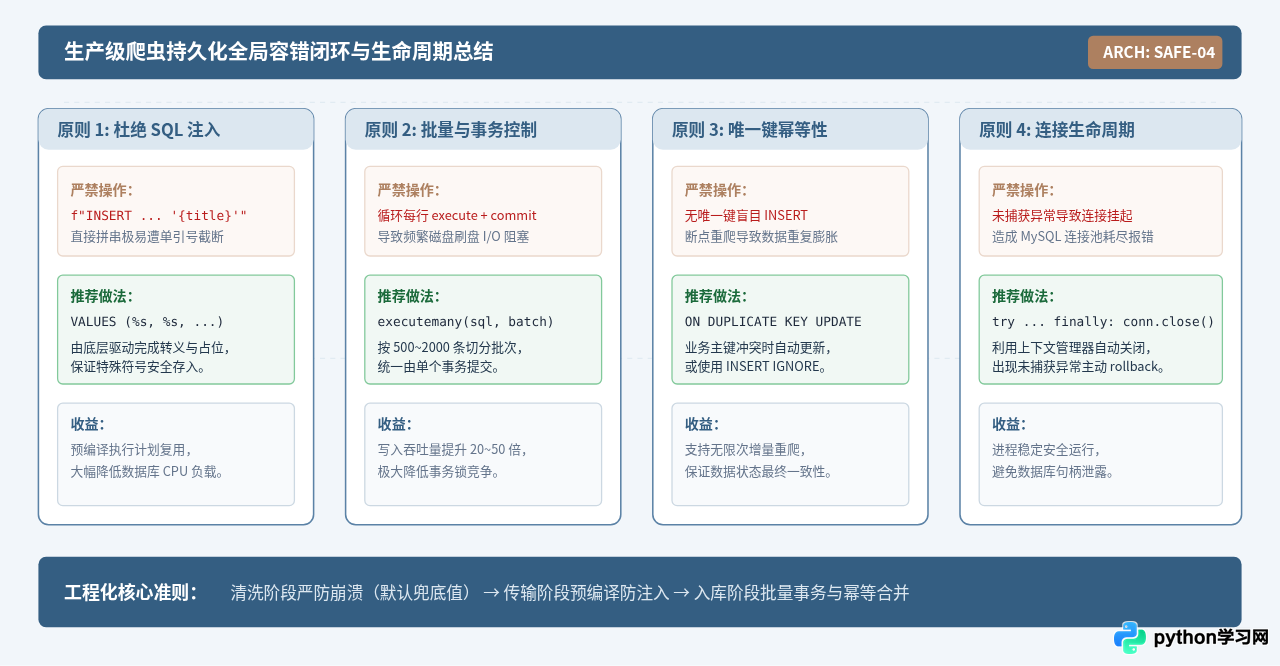
Task: Click the line '直接拼串极易遭单引号截断'
Action: (147, 237)
